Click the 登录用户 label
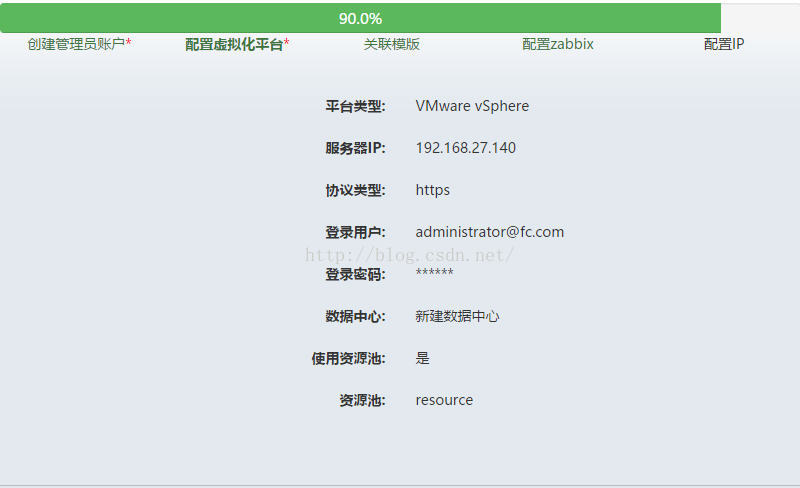800x488 pixels. click(x=356, y=232)
